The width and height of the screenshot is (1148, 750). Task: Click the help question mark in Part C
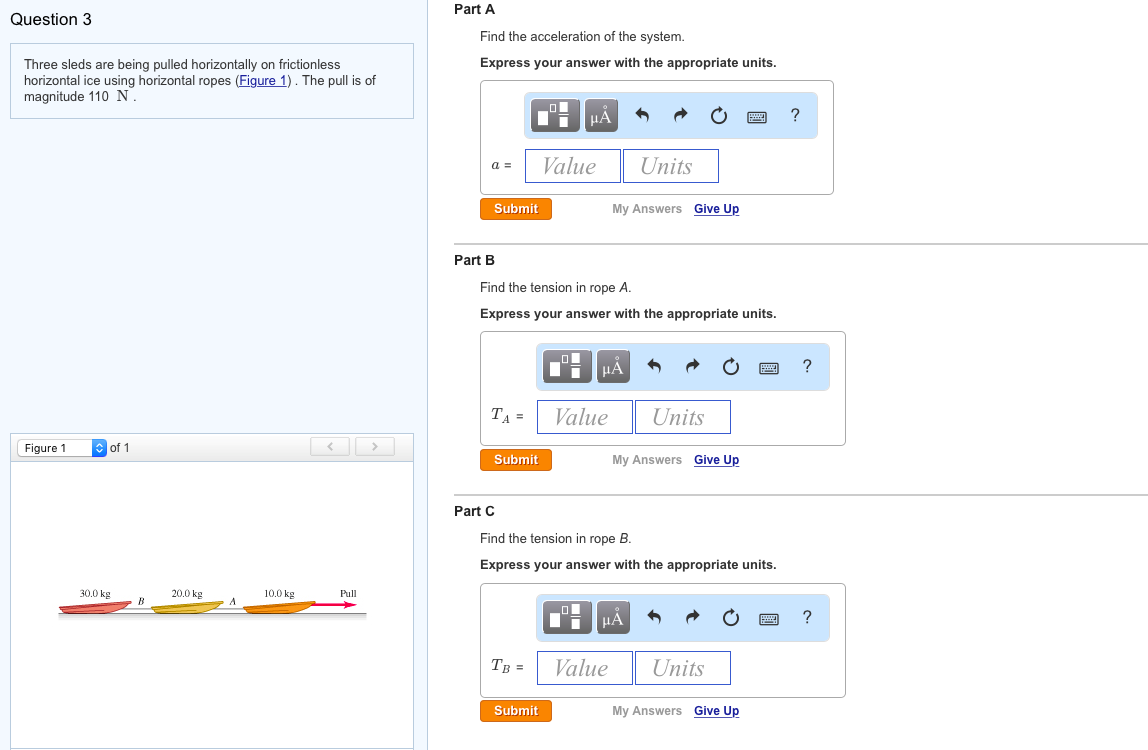[807, 617]
